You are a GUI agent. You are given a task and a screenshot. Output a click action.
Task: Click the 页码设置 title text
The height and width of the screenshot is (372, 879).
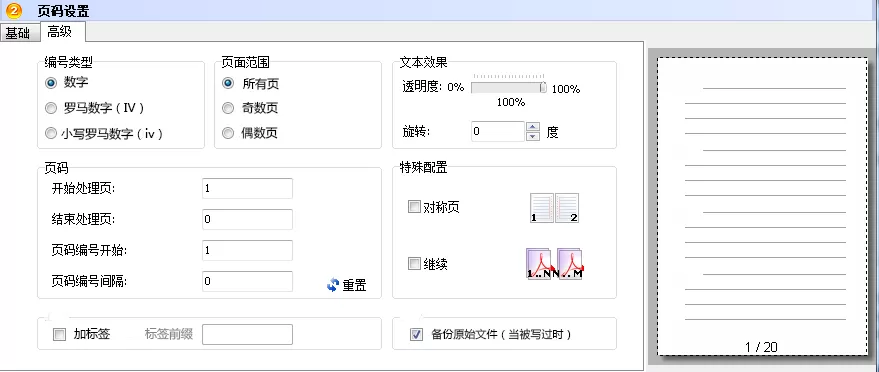[63, 11]
